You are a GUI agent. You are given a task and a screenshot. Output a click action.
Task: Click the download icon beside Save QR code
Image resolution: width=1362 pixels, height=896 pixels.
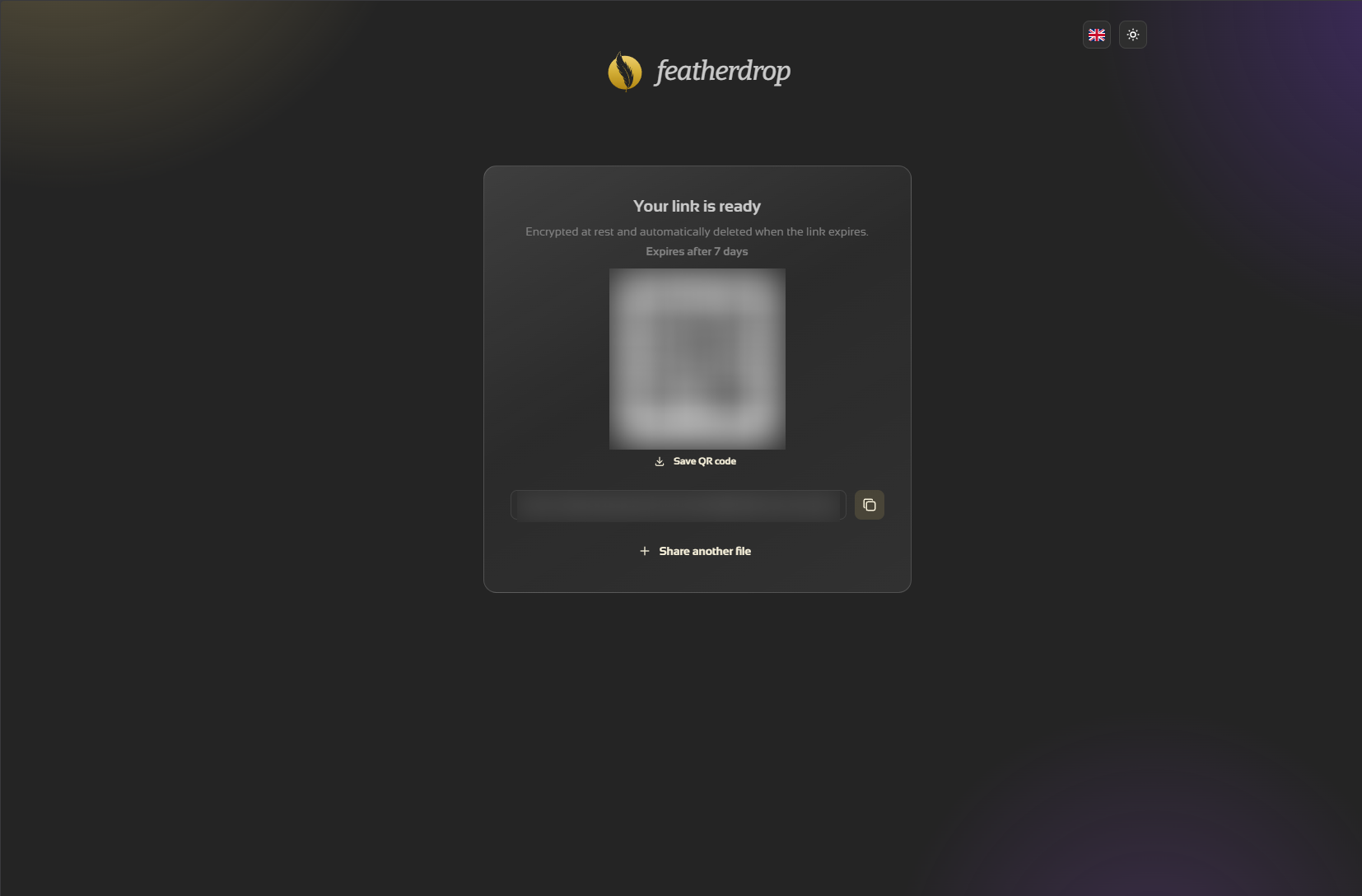[660, 461]
